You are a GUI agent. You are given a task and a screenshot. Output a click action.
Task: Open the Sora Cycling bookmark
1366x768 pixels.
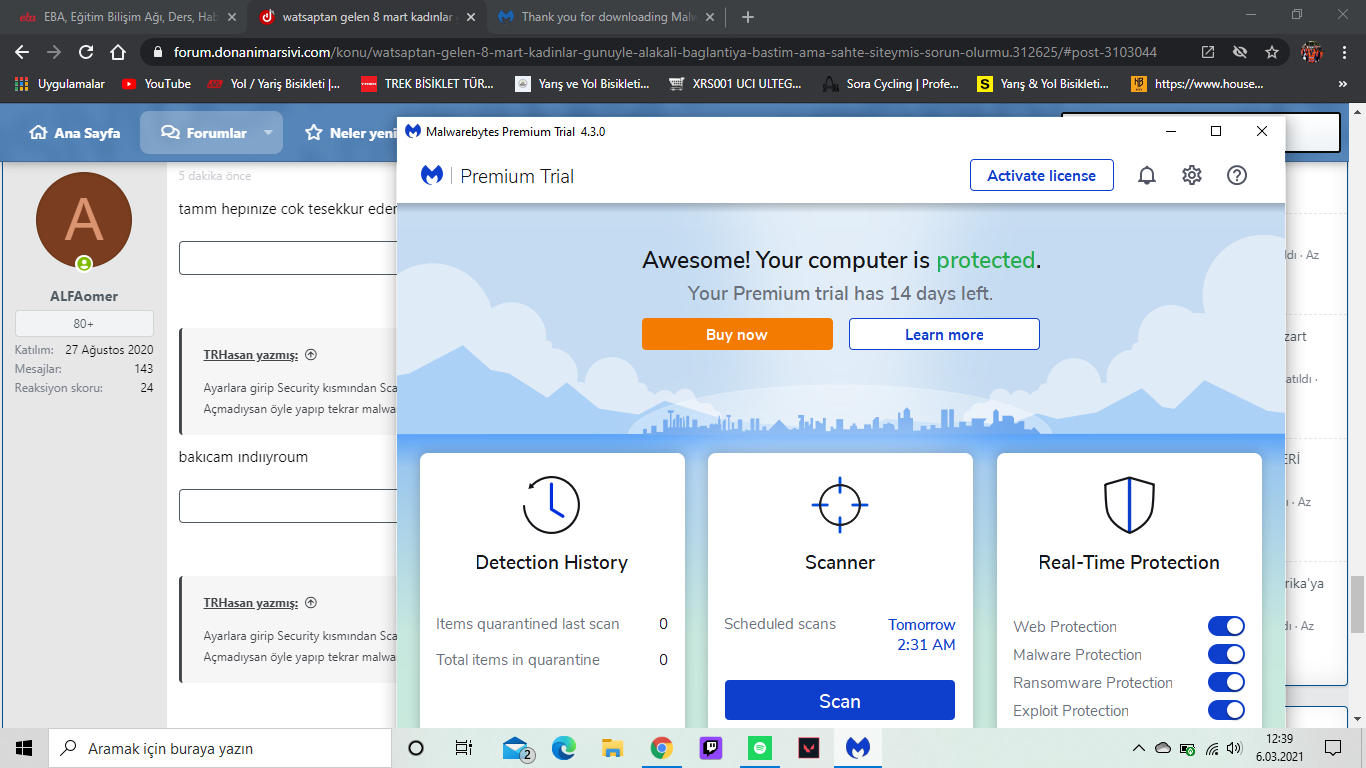tap(890, 84)
